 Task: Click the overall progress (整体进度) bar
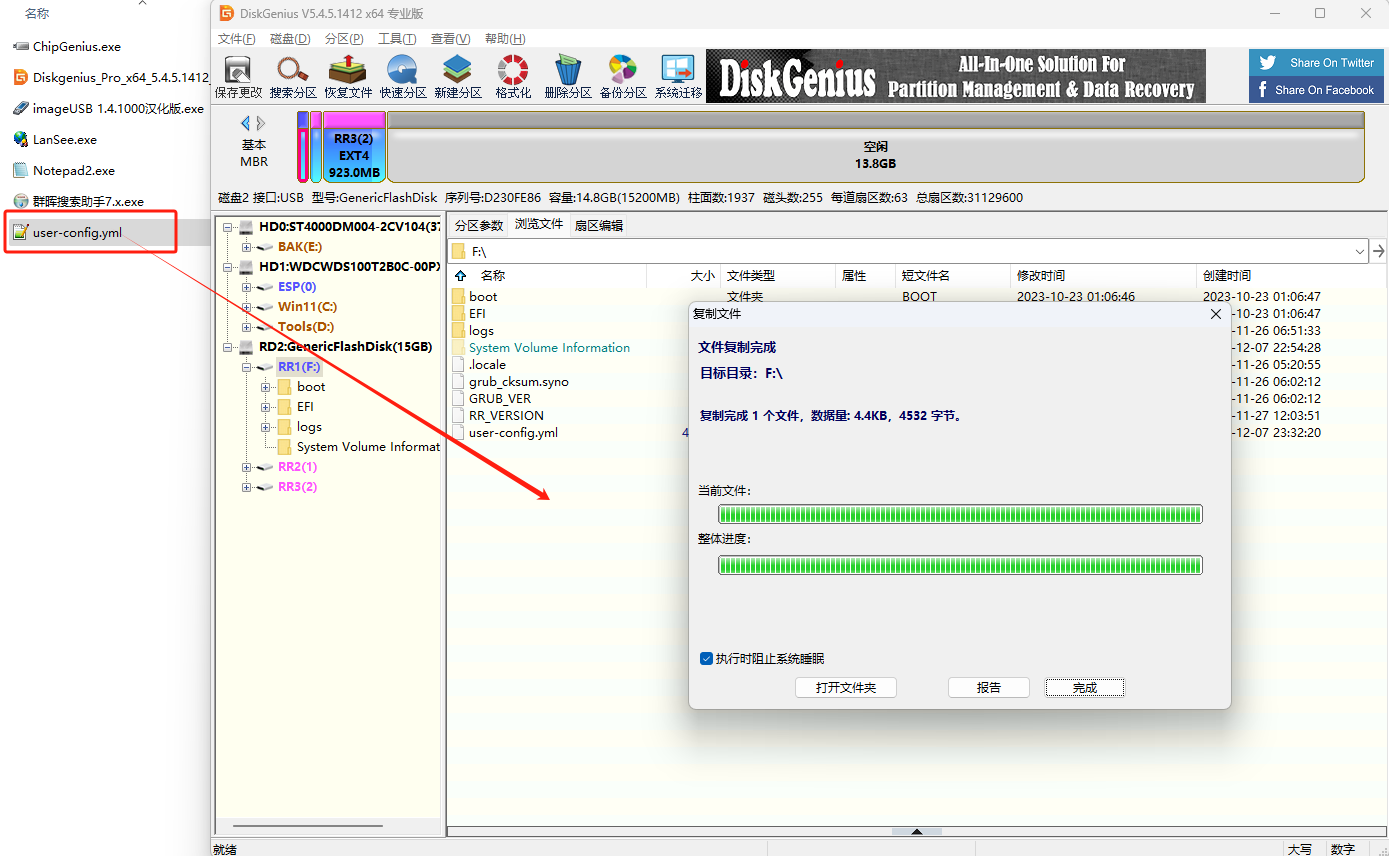[x=960, y=565]
